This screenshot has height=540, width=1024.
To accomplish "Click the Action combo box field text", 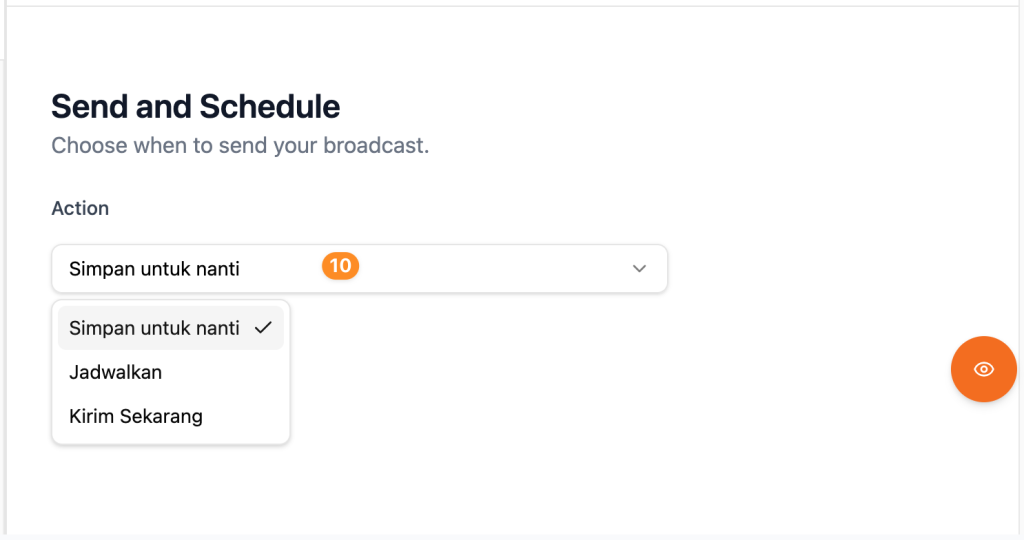I will point(154,269).
